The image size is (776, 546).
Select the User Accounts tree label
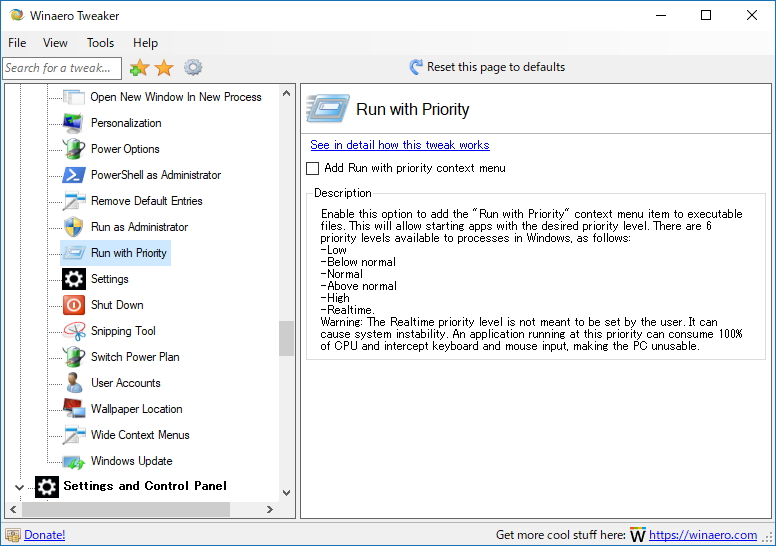(x=126, y=383)
